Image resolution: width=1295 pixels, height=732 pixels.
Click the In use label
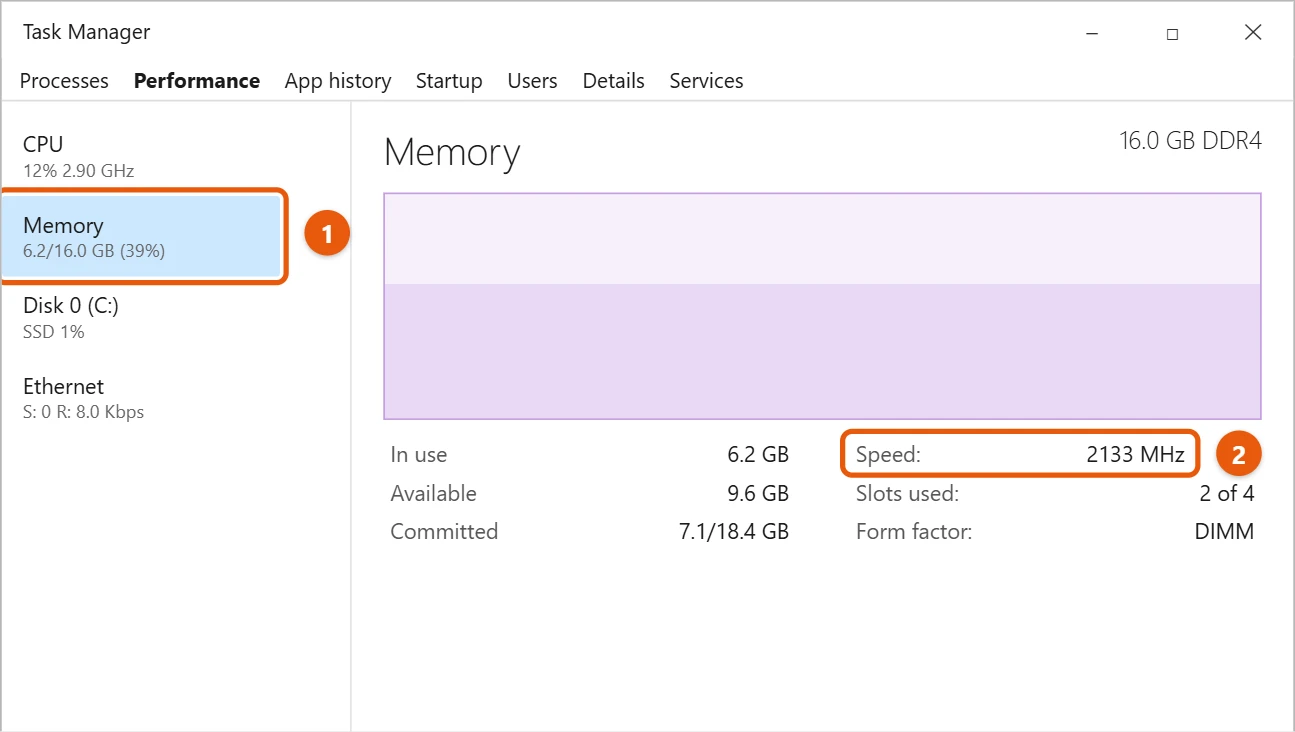(x=419, y=455)
